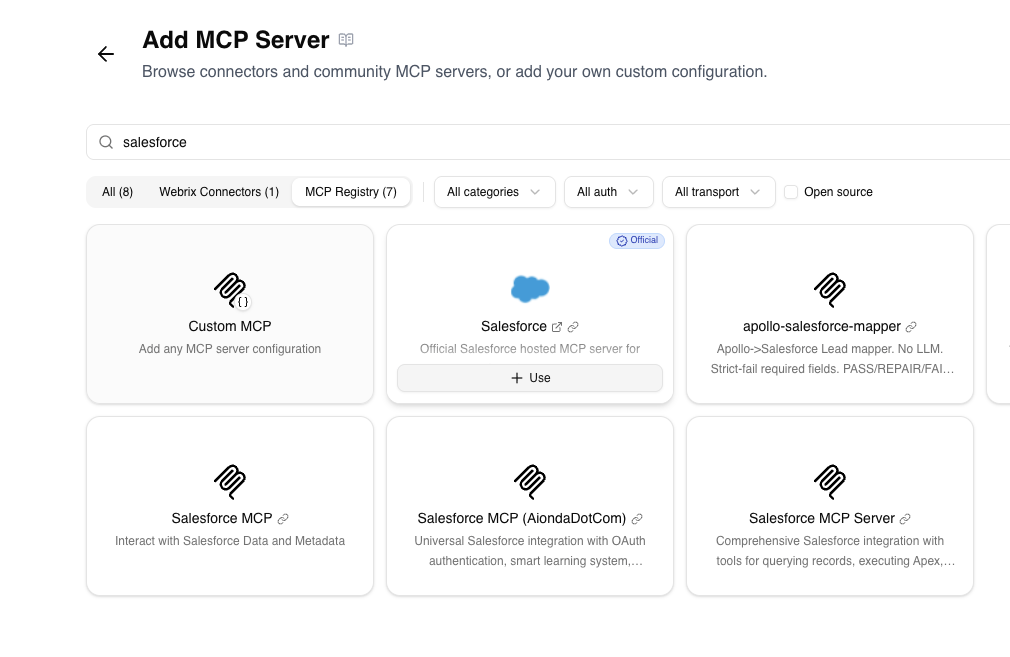Switch to Webrix Connectors (1) tab
The image size is (1010, 657).
219,192
